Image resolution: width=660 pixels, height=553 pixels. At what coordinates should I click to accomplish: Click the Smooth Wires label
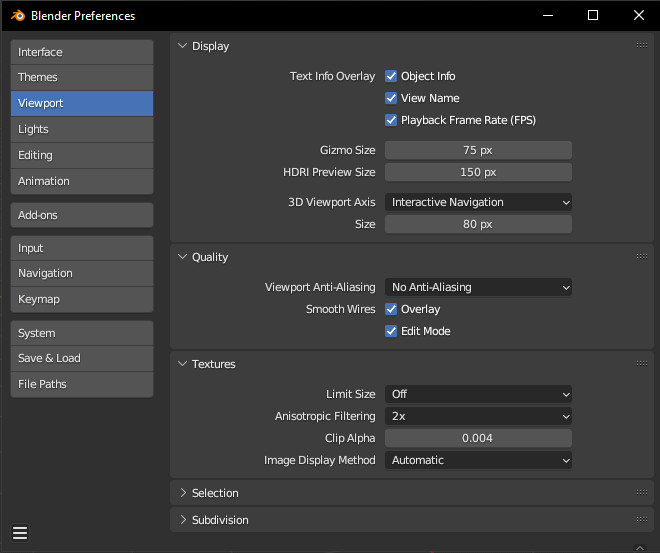pos(341,309)
